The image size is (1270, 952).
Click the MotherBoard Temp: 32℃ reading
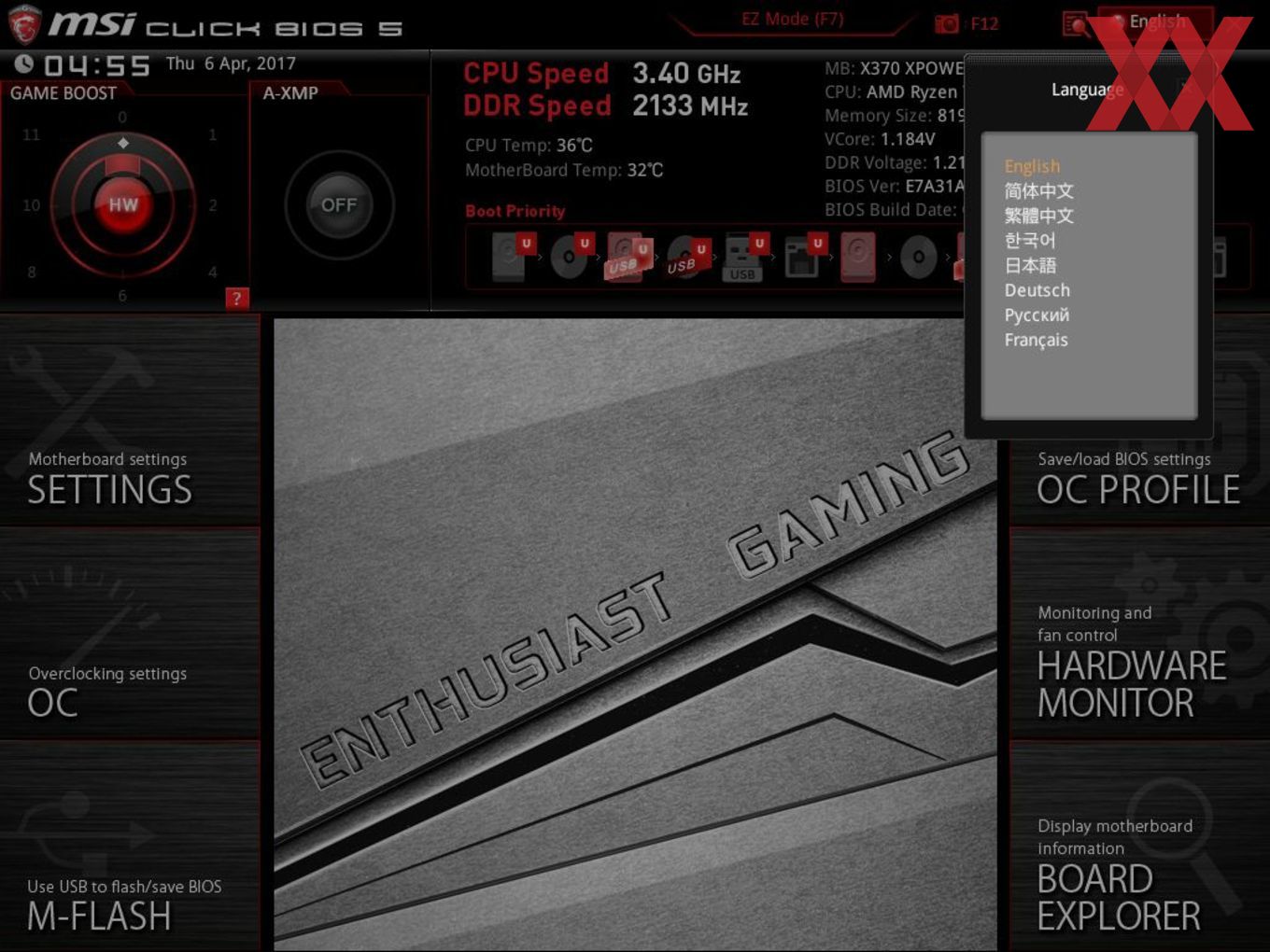tap(564, 170)
